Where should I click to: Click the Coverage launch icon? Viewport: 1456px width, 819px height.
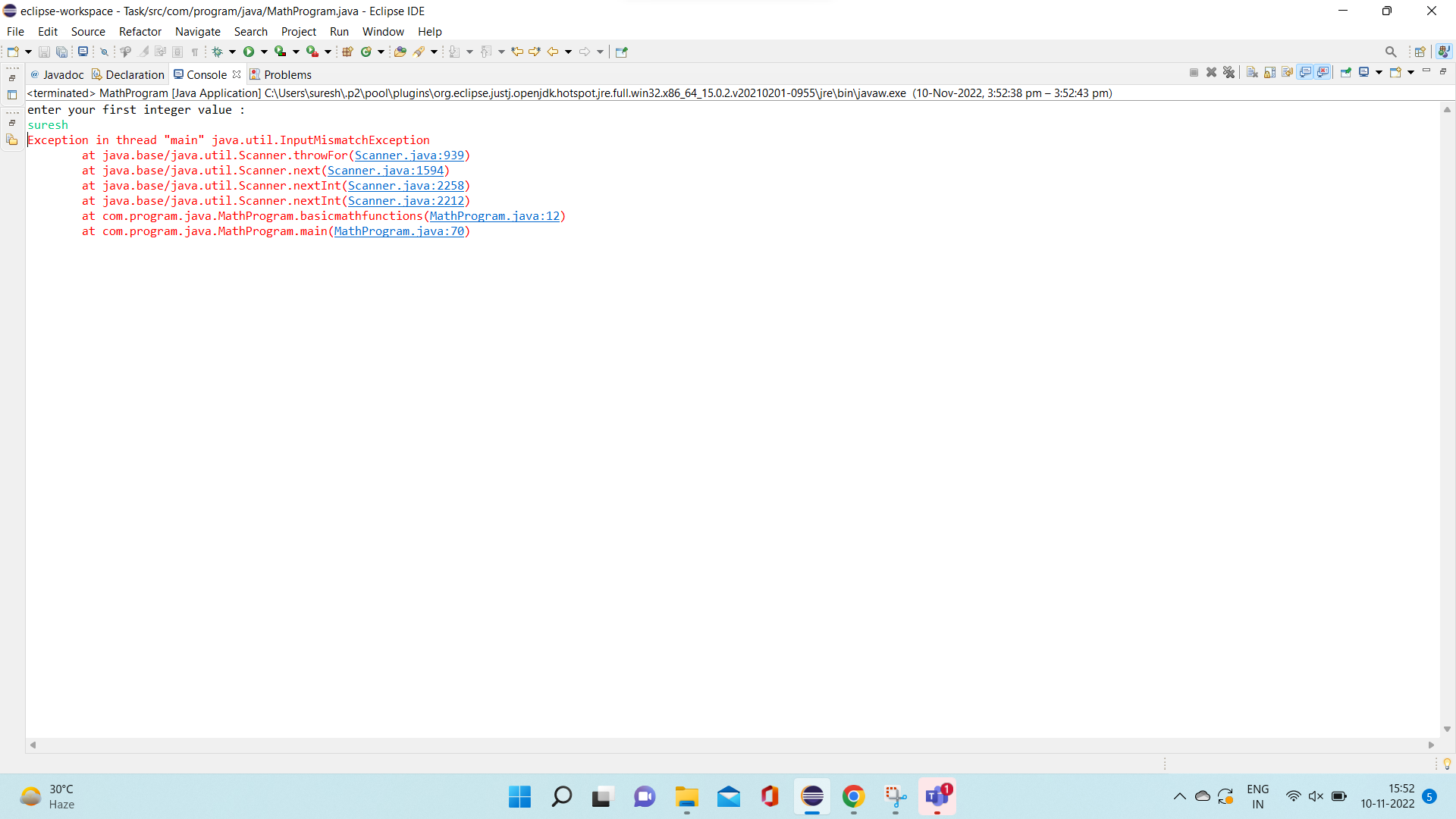coord(280,51)
